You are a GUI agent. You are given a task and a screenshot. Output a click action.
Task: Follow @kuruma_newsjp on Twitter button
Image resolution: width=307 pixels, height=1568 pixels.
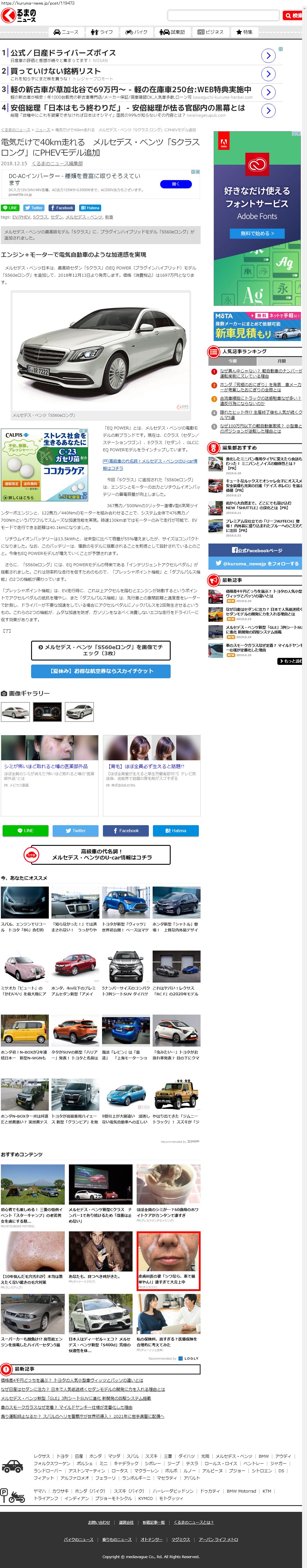(x=255, y=564)
